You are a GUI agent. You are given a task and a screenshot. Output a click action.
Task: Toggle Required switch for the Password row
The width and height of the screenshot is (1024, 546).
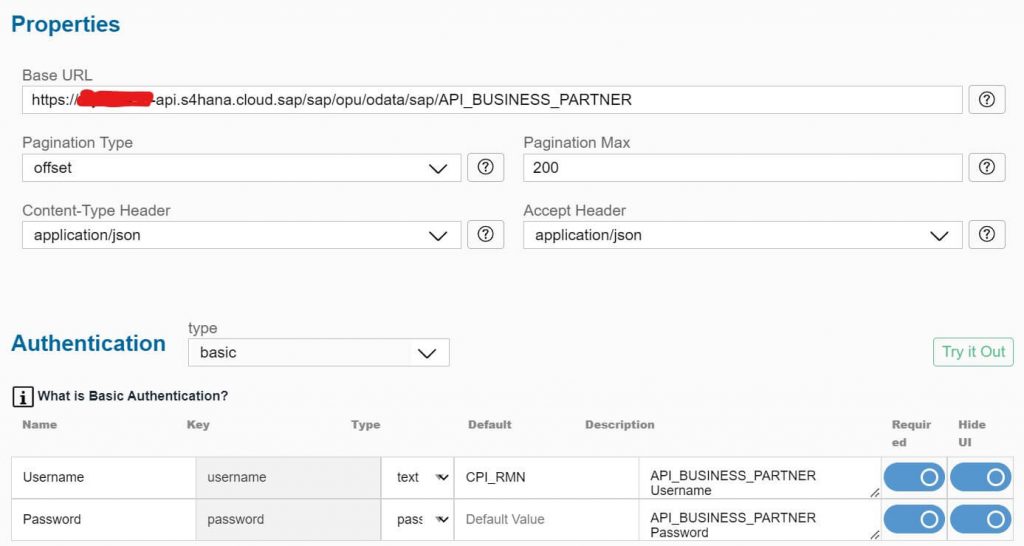[x=914, y=519]
